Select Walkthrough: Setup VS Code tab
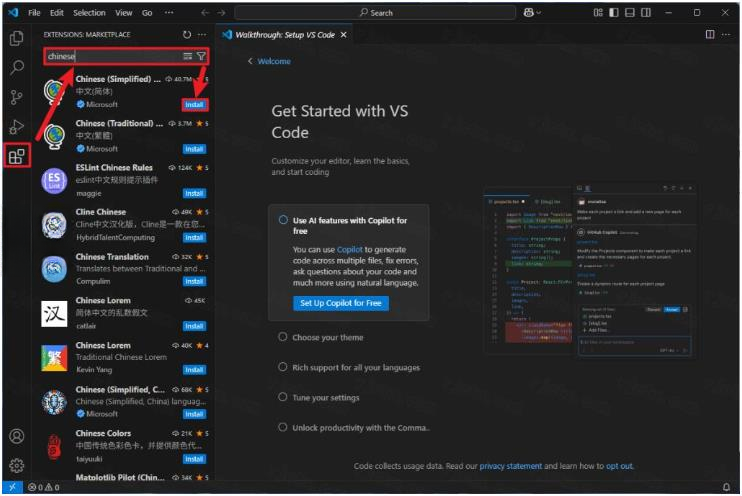742x496 pixels. point(285,35)
